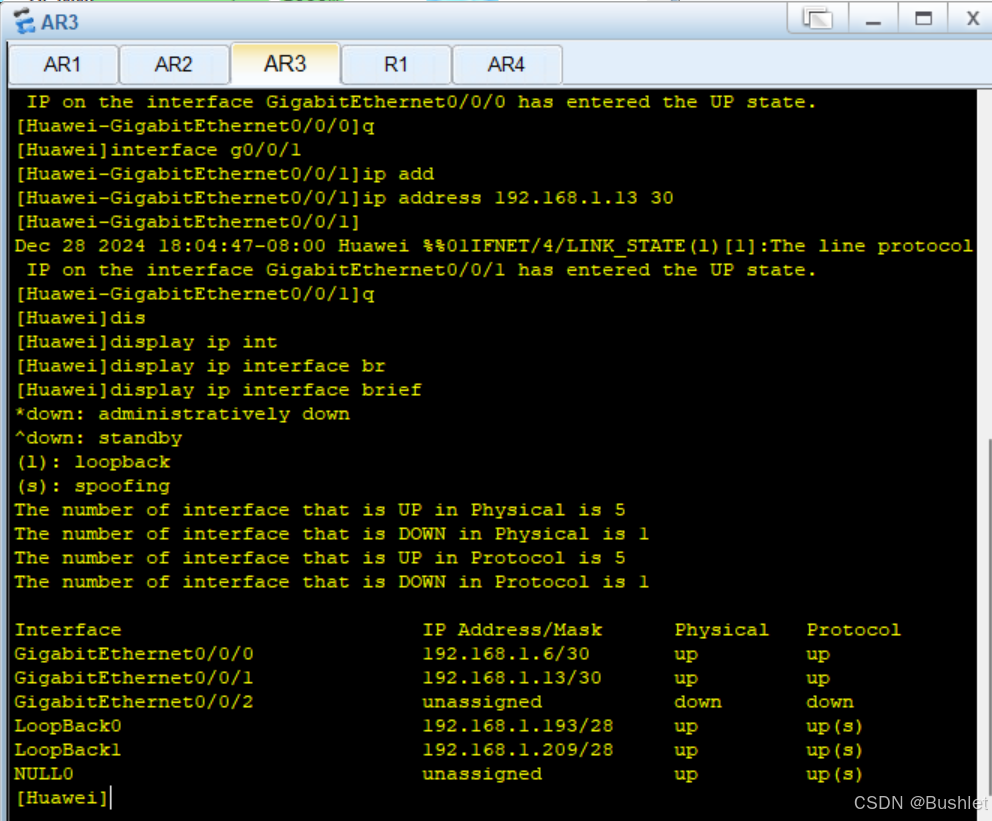The height and width of the screenshot is (821, 992).
Task: Click the 'interface g0/0/1' command line
Action: click(158, 150)
